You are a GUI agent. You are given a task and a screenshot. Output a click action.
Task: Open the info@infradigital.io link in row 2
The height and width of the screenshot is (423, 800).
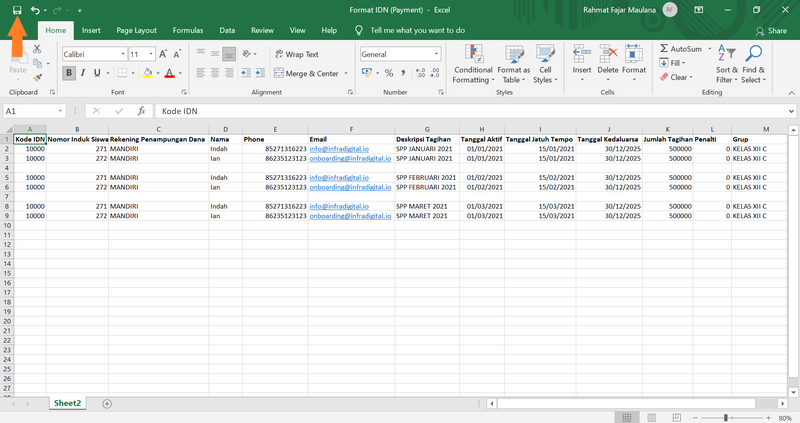(339, 149)
